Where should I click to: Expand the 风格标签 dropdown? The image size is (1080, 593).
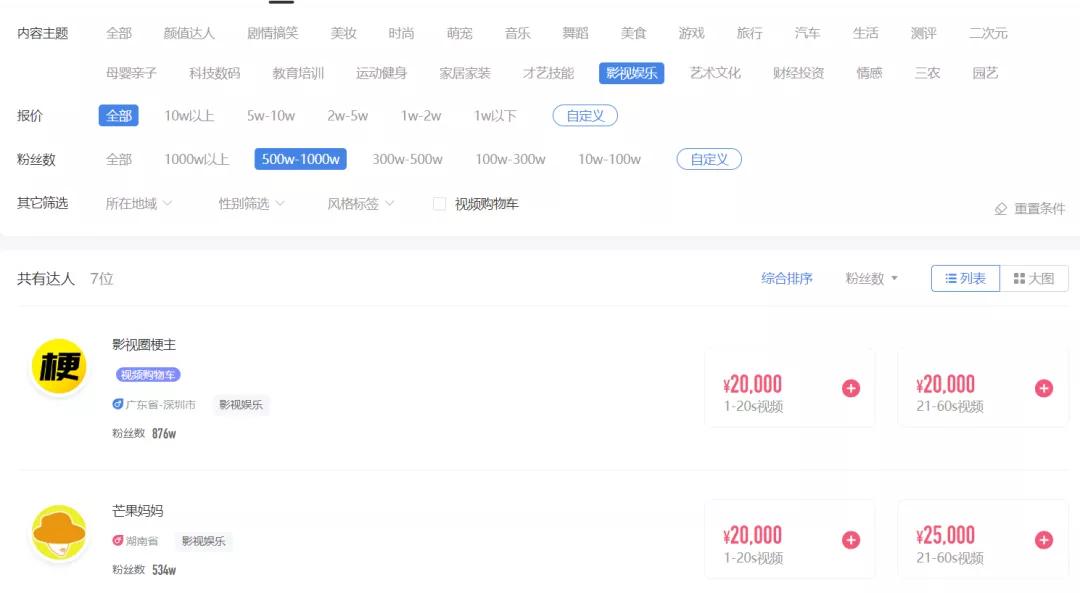(x=360, y=204)
